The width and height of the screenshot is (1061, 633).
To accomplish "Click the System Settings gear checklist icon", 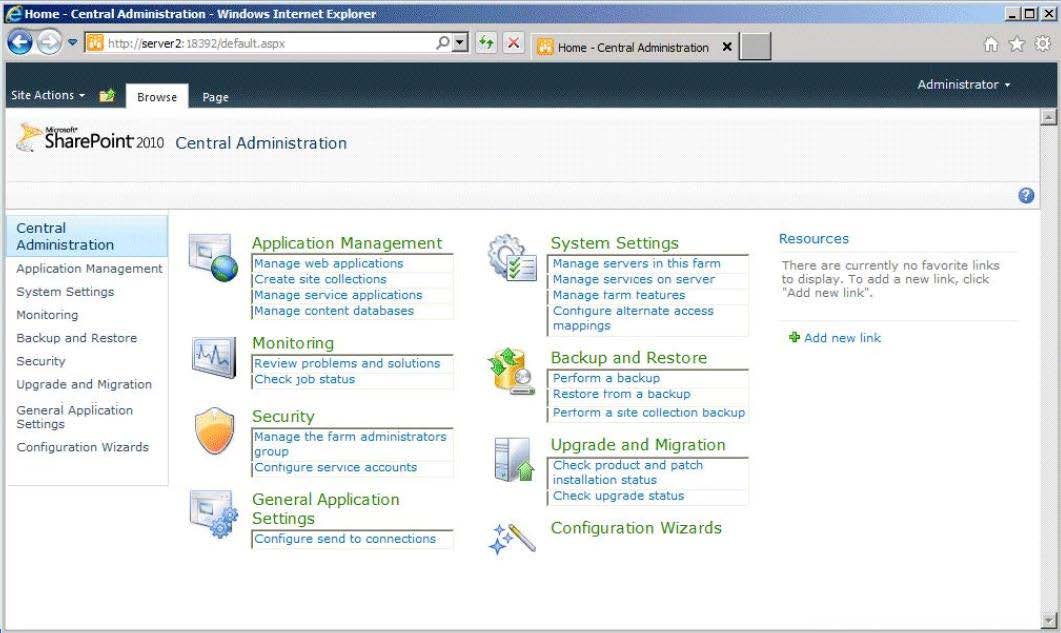I will pos(512,258).
